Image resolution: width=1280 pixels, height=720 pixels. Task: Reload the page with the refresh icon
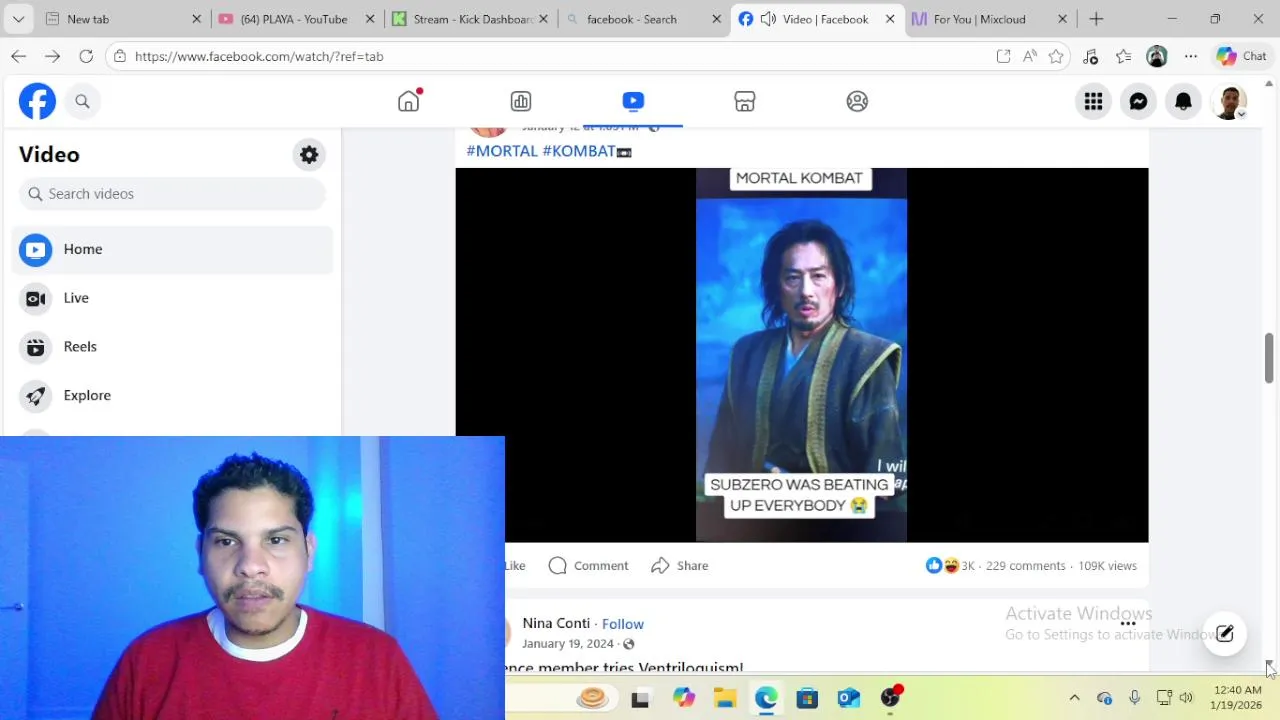point(86,57)
